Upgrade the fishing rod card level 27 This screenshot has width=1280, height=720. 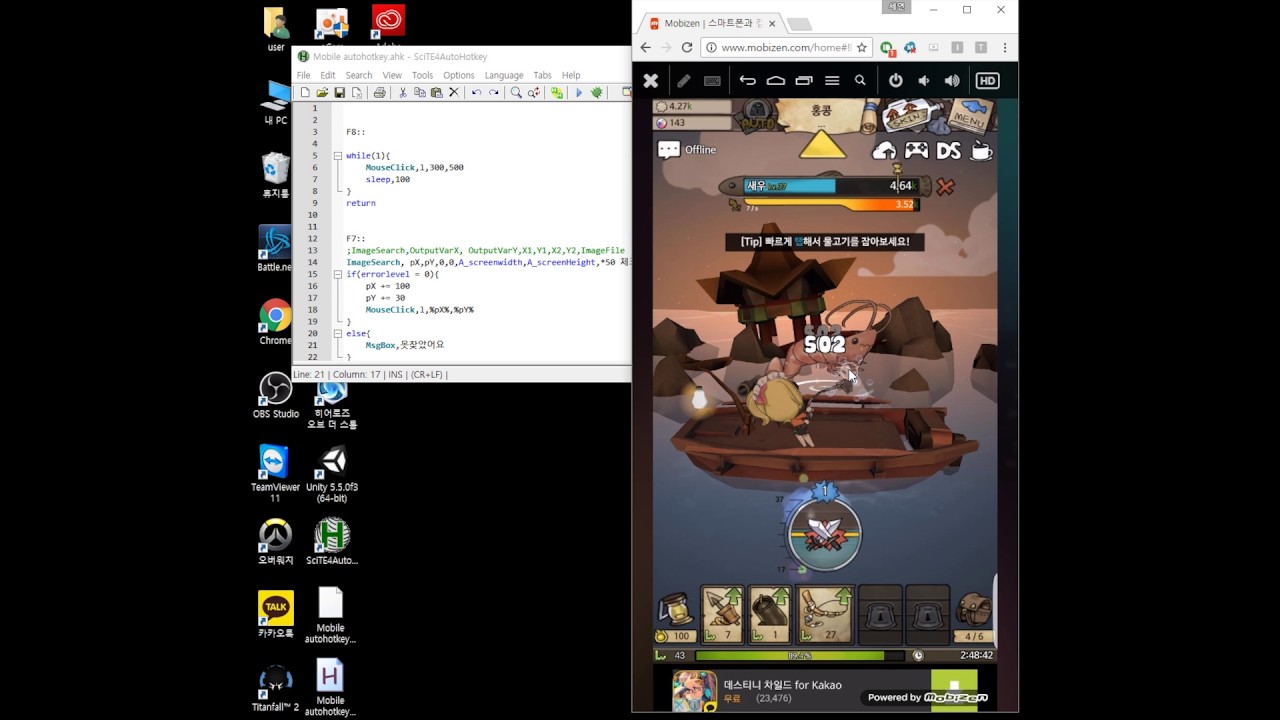[825, 614]
